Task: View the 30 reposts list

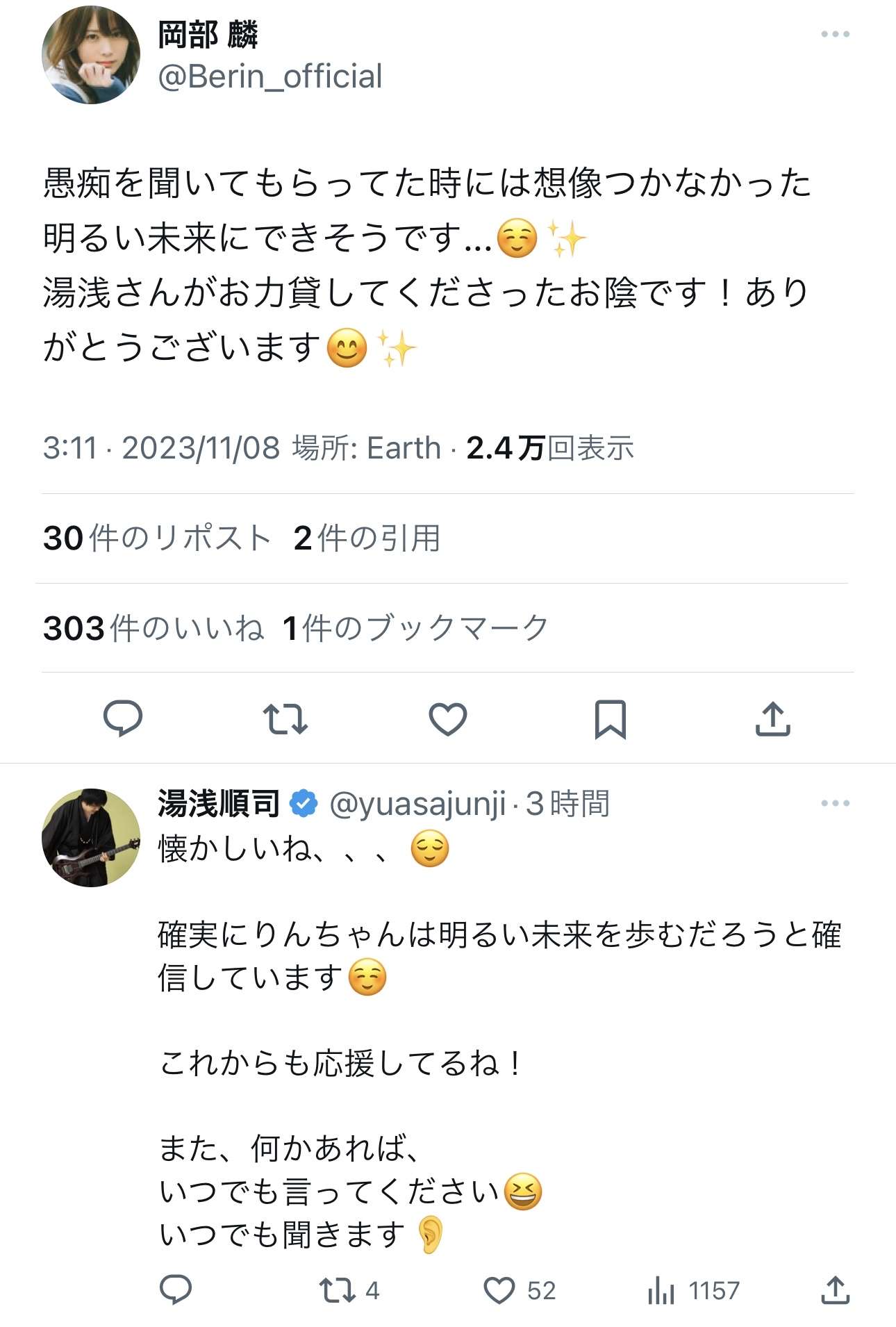Action: (156, 538)
